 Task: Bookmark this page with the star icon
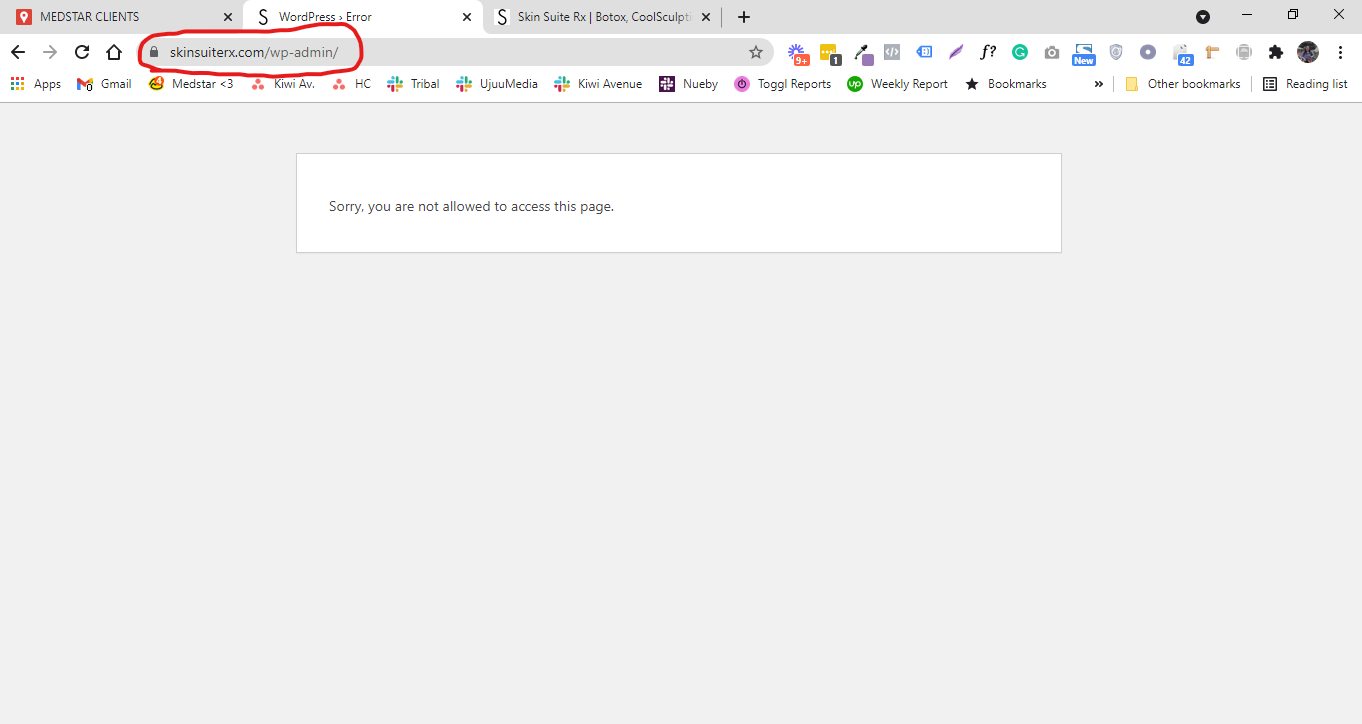[756, 52]
